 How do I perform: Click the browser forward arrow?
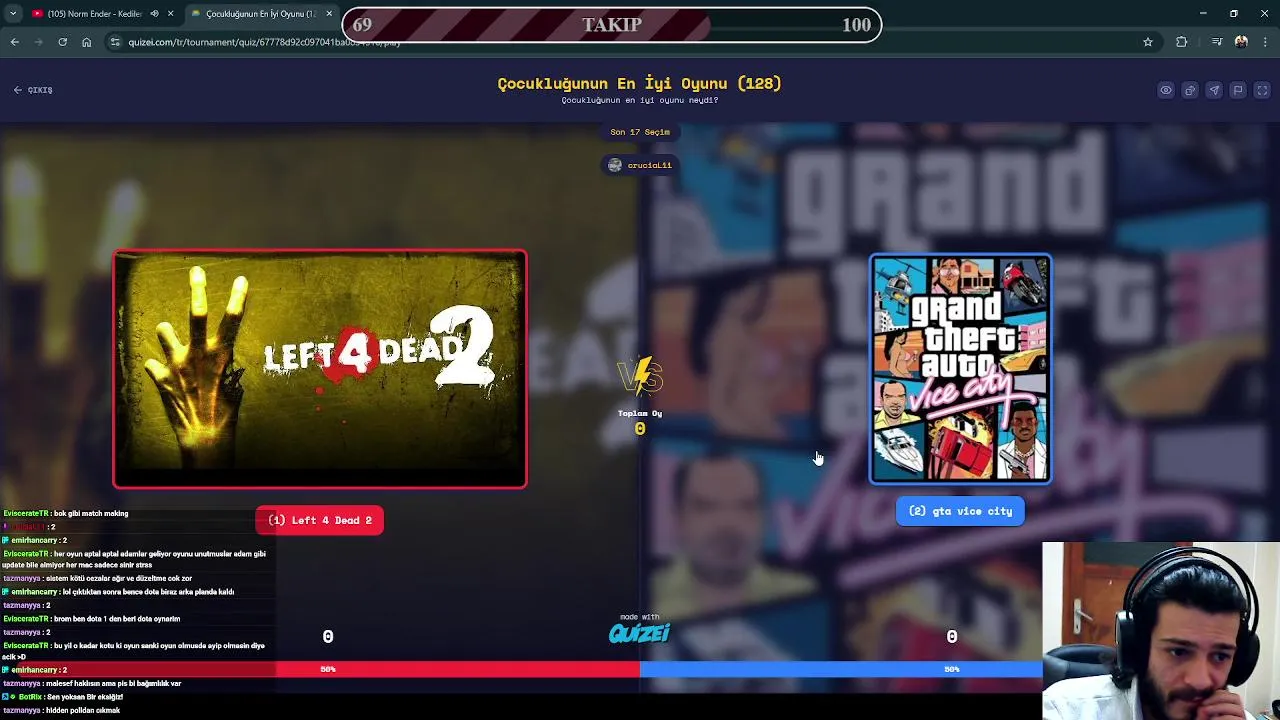[39, 42]
